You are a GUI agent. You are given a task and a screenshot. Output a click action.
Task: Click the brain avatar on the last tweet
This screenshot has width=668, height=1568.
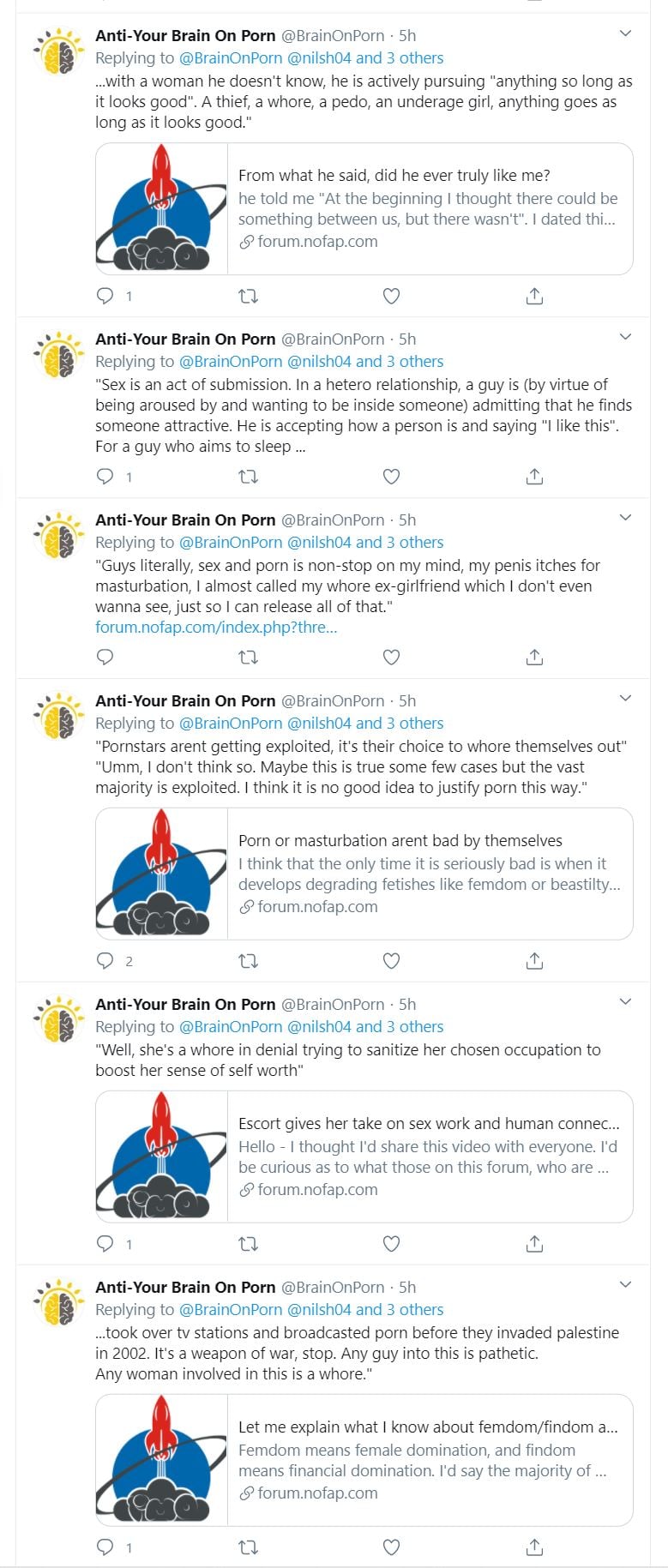tap(58, 1304)
